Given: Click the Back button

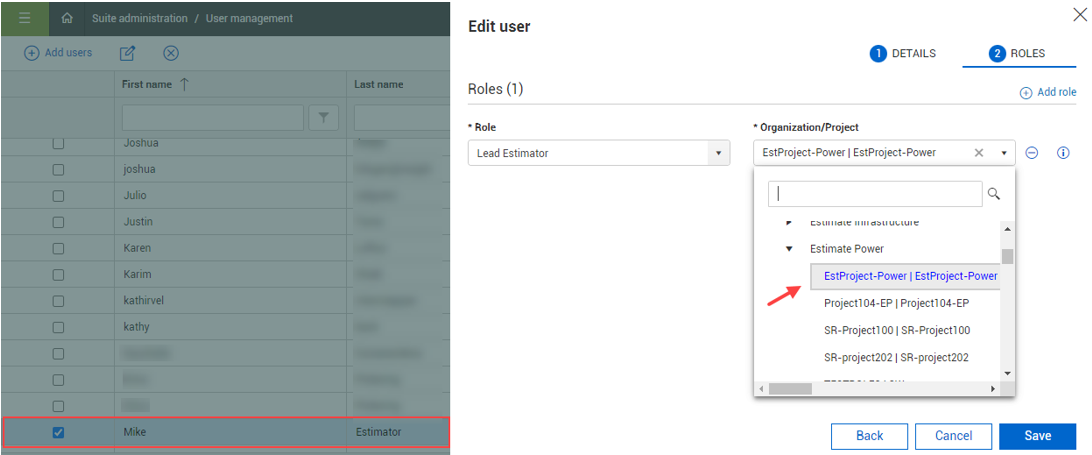Looking at the screenshot, I should point(869,436).
